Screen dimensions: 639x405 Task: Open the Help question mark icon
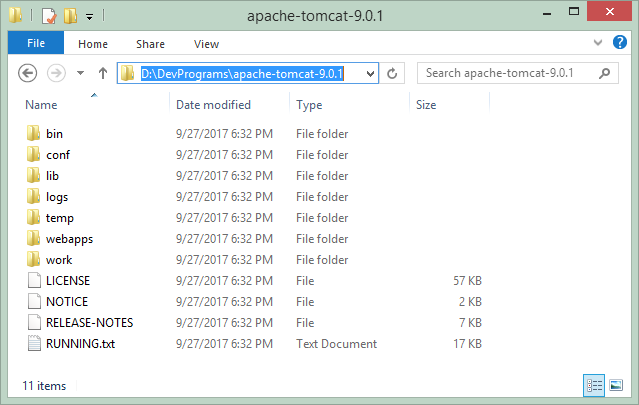(x=619, y=42)
